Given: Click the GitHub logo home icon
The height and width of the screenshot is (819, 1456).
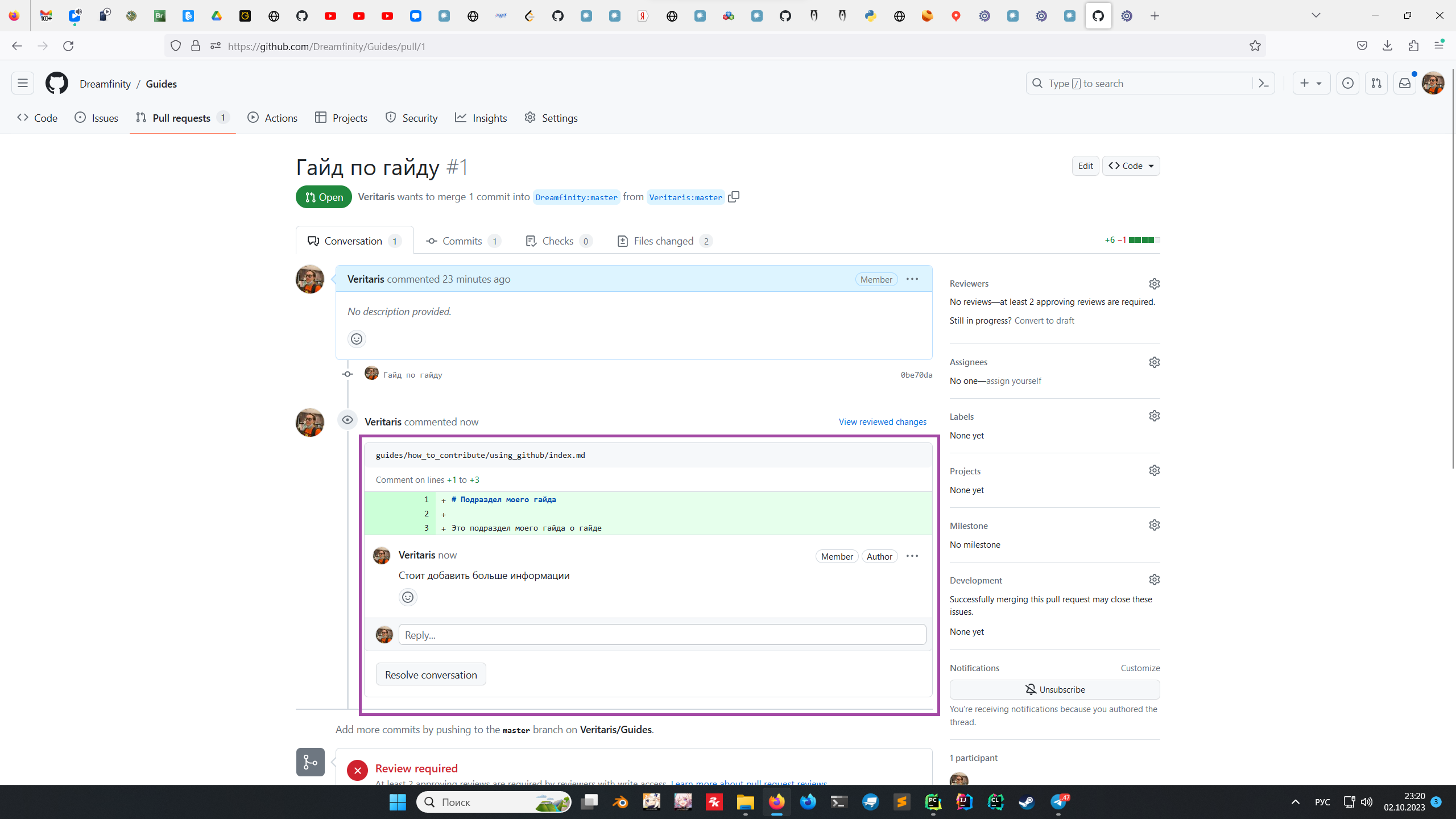Looking at the screenshot, I should click(57, 84).
